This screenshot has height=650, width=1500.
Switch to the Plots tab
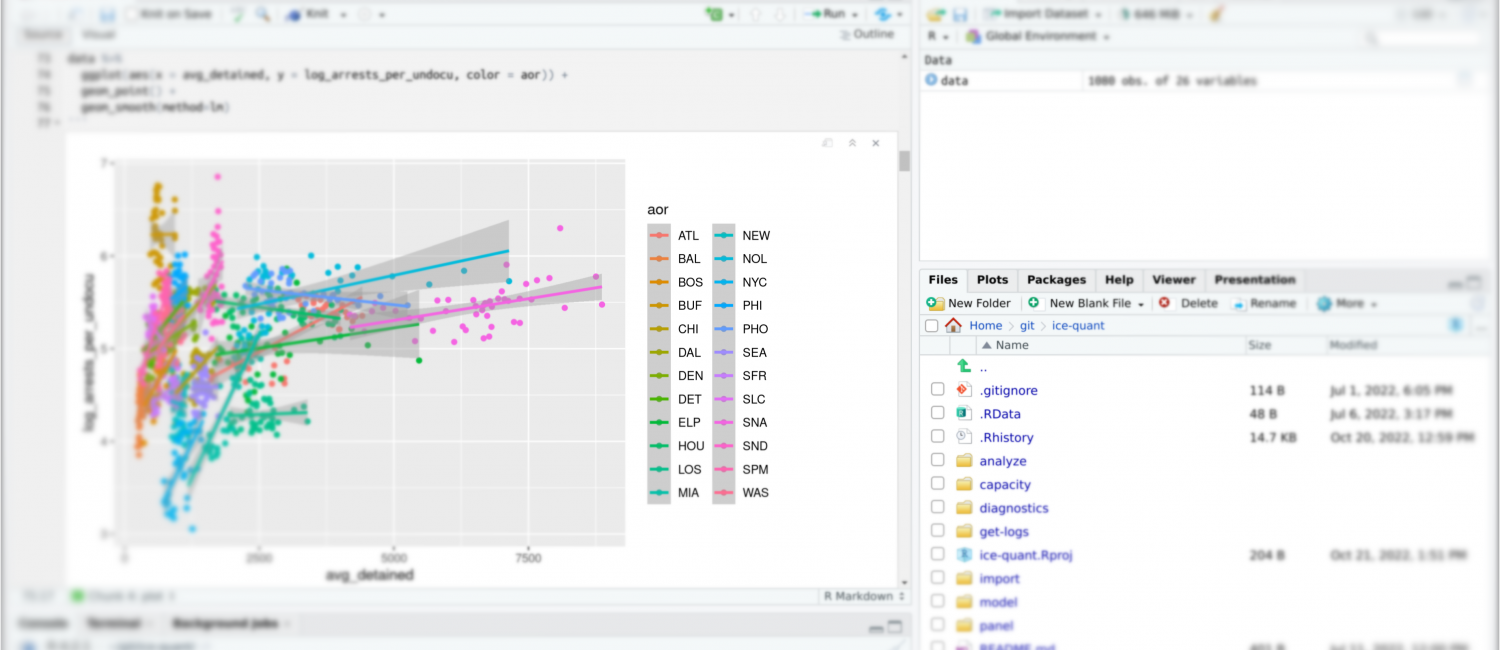(992, 280)
